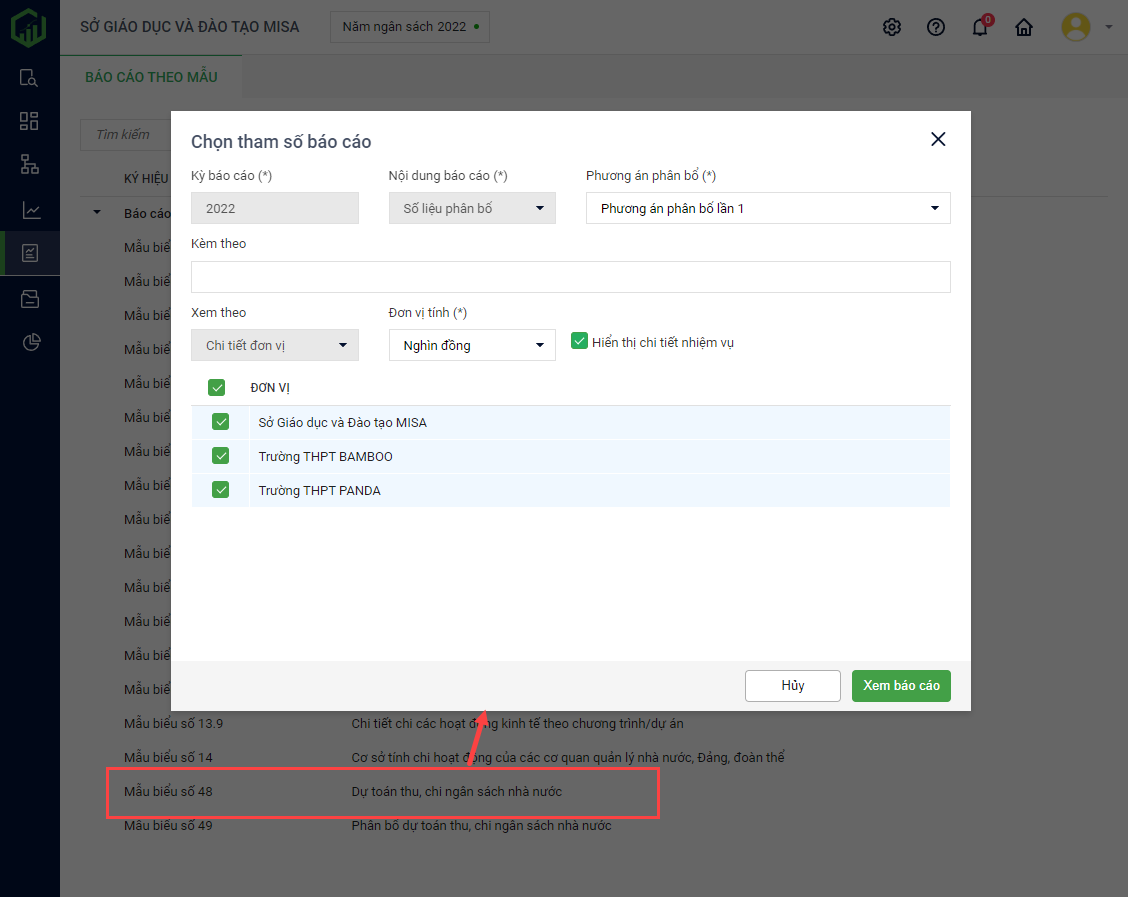Uncheck the Trường THPT BAMBOO checkbox
Viewport: 1128px width, 897px height.
pos(221,456)
